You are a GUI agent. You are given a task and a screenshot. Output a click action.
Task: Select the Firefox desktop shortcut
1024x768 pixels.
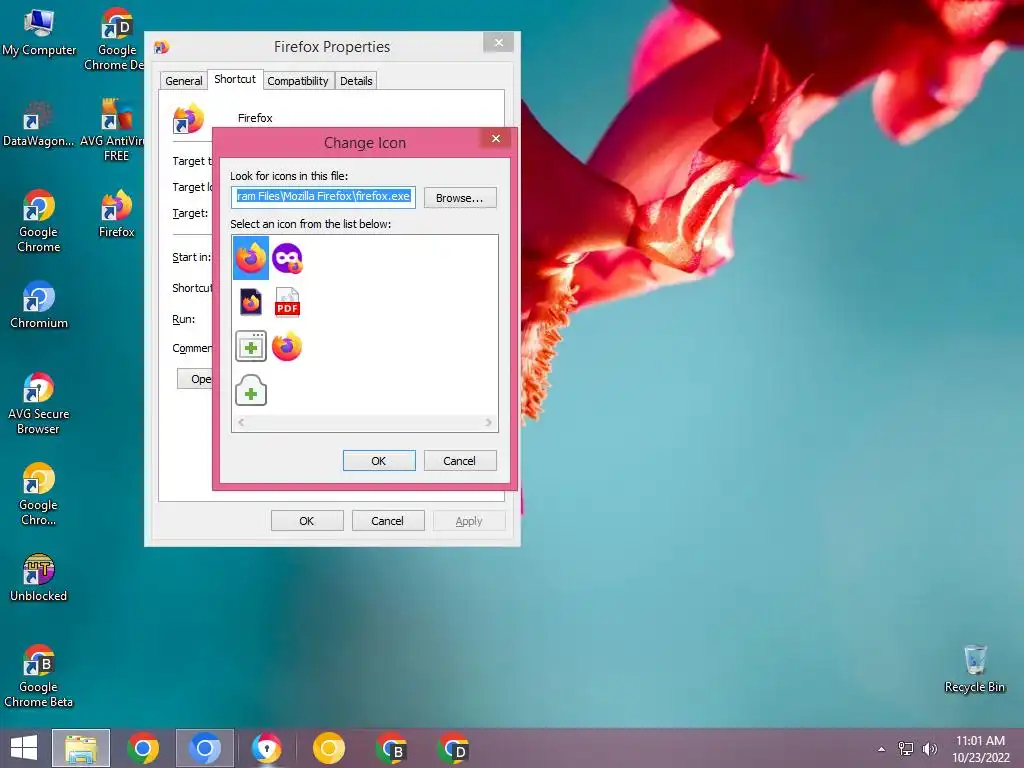pyautogui.click(x=116, y=214)
